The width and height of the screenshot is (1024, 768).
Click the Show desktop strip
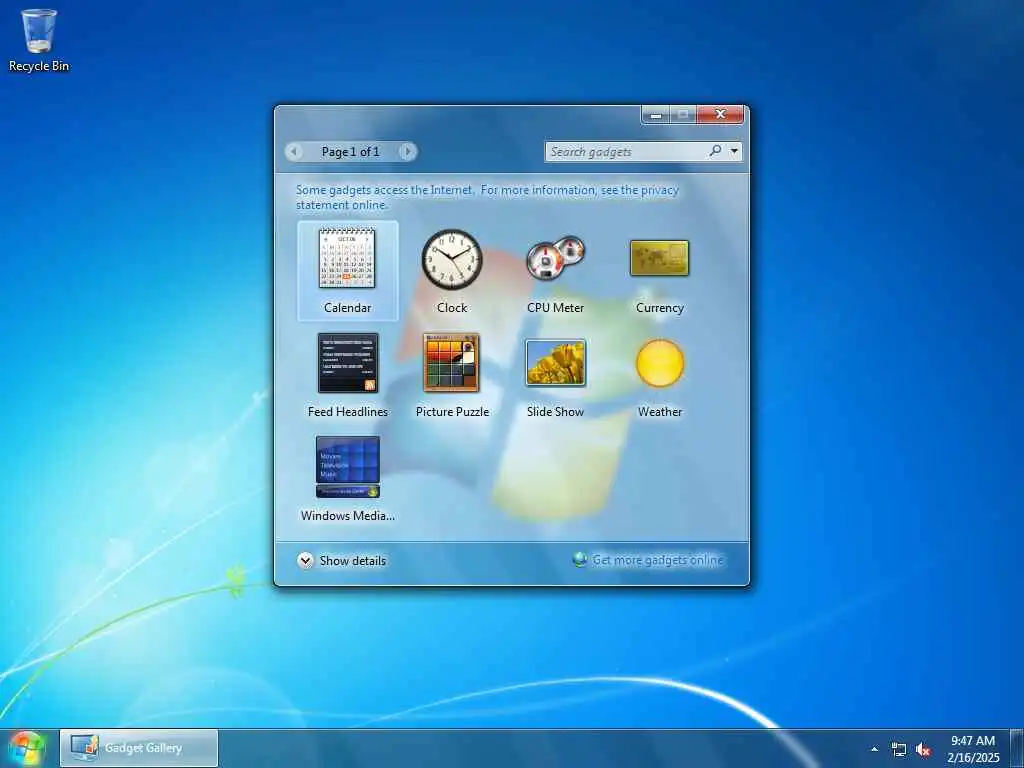point(1017,748)
